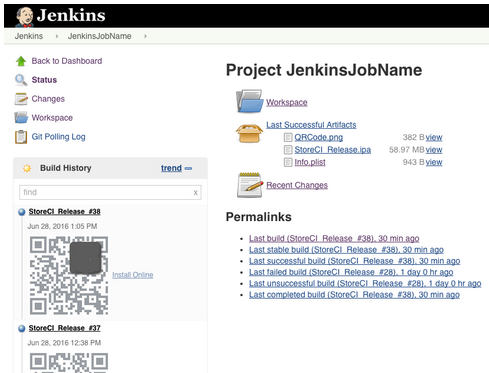
Task: Click the Jenkins butler logo icon
Action: (24, 17)
